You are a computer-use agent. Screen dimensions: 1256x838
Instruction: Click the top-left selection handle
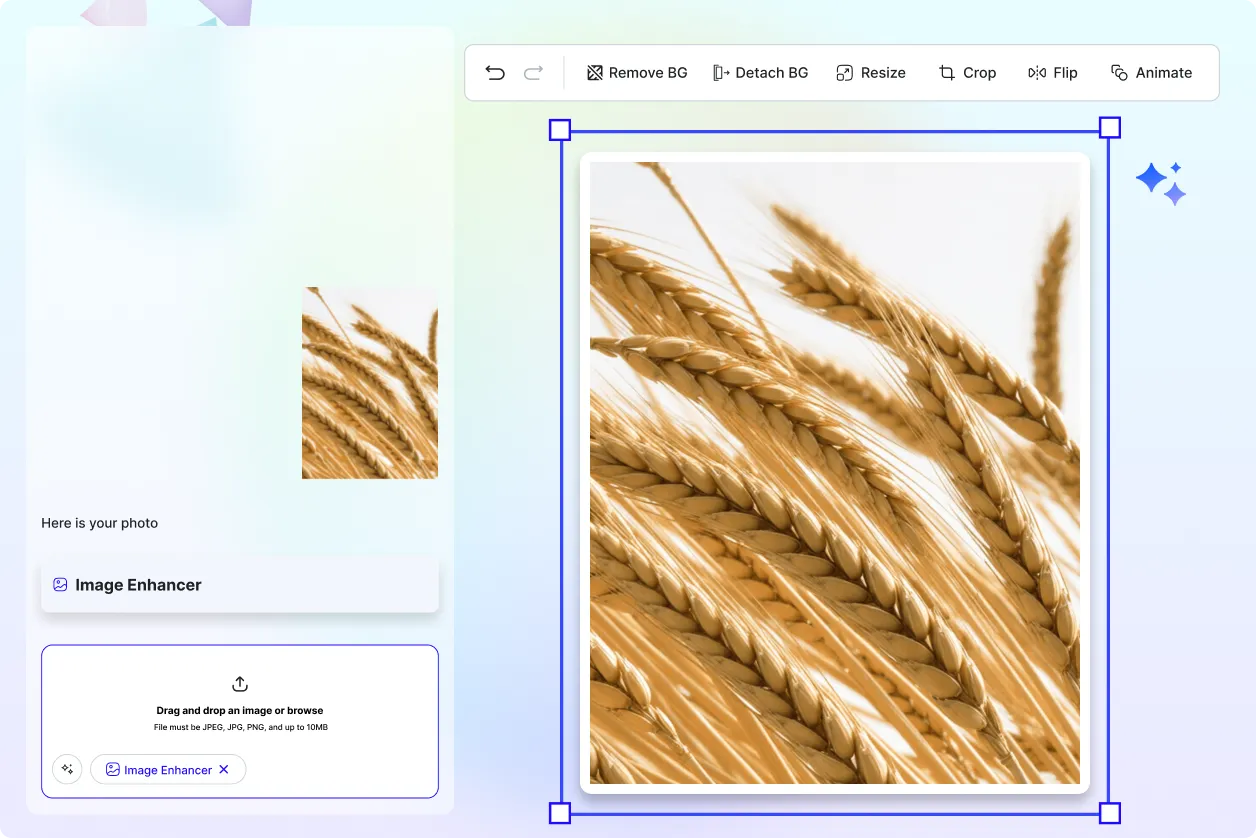pos(560,130)
